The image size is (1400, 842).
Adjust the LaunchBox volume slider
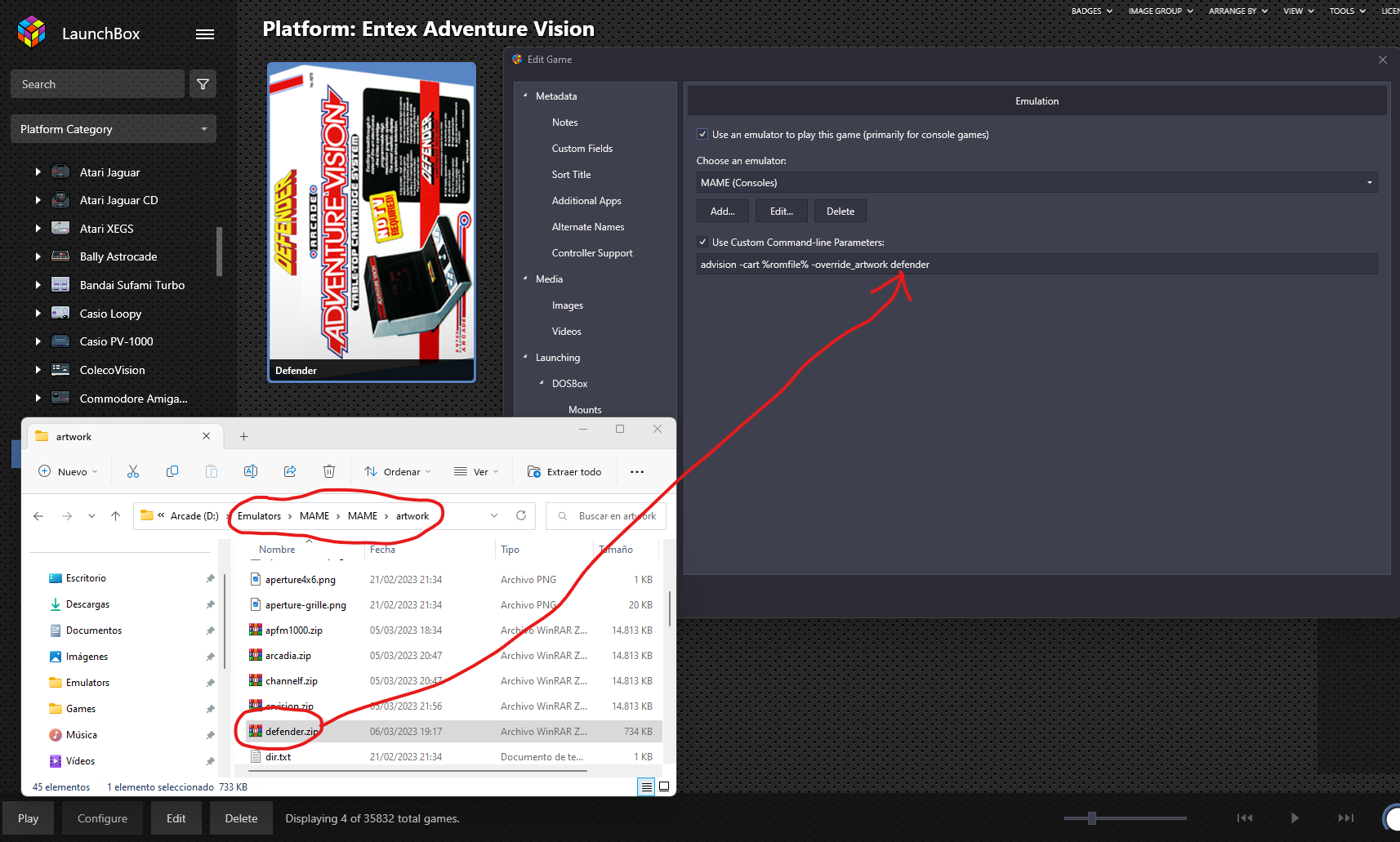pyautogui.click(x=1092, y=817)
